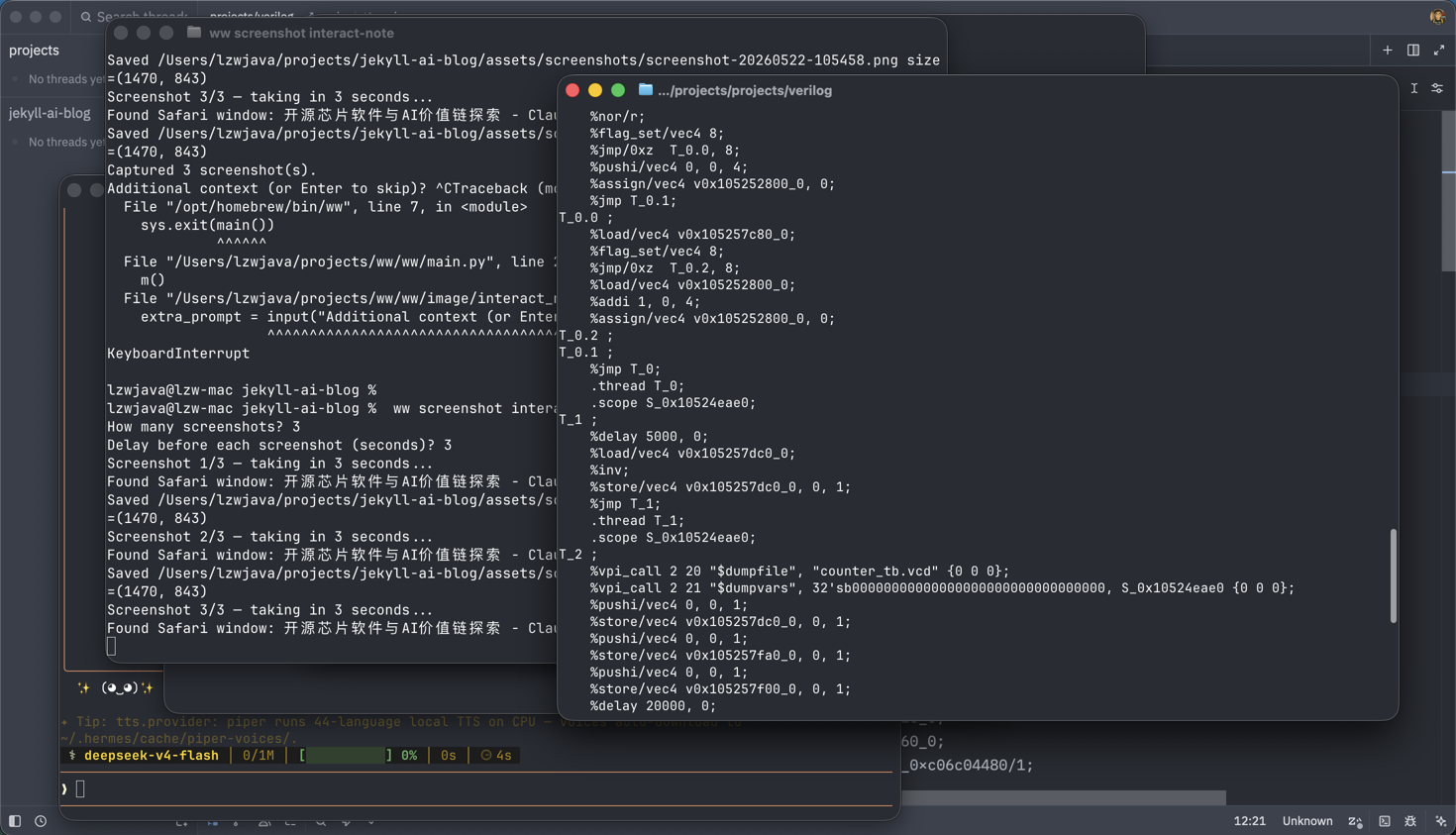The height and width of the screenshot is (835, 1456).
Task: Click the folder icon in verilog terminal title
Action: (x=646, y=90)
